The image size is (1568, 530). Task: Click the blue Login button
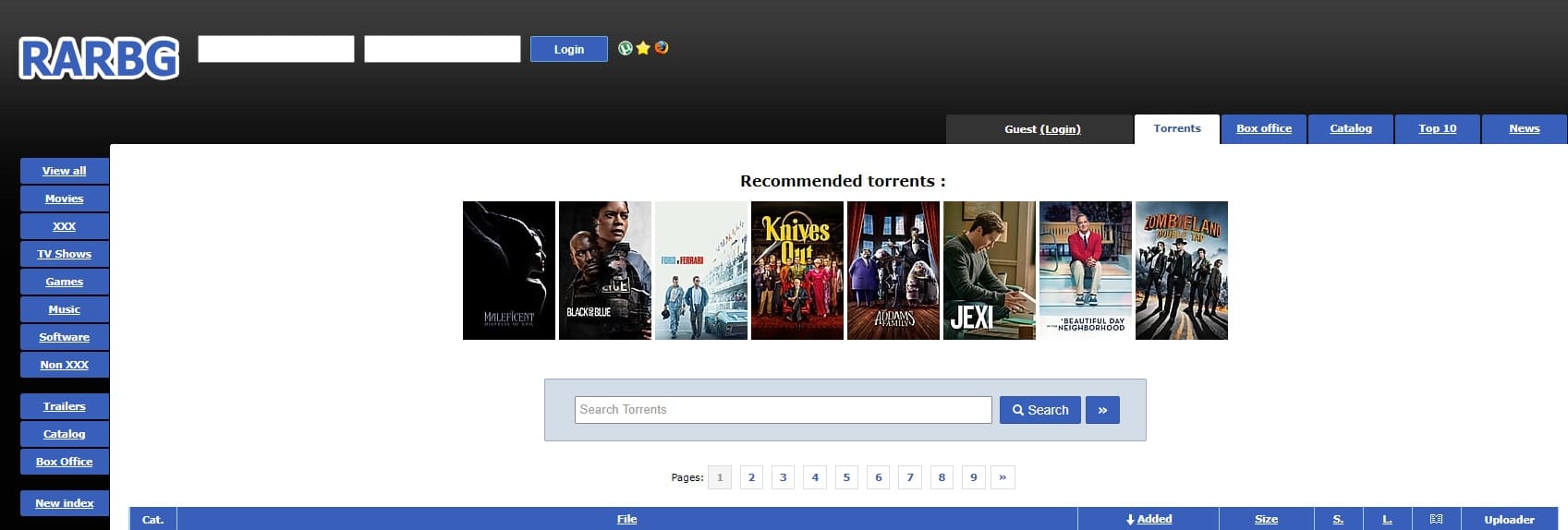coord(569,49)
